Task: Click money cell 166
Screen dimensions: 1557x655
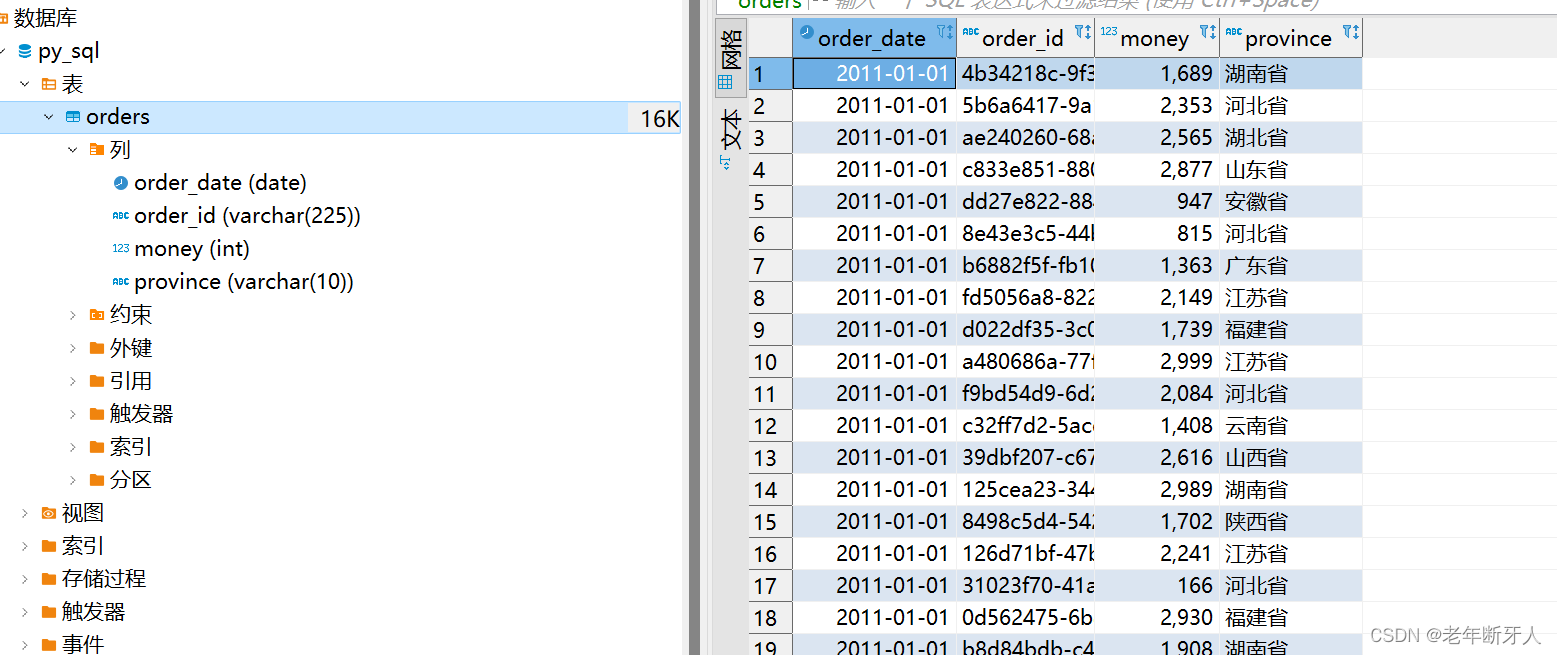Action: point(1157,586)
